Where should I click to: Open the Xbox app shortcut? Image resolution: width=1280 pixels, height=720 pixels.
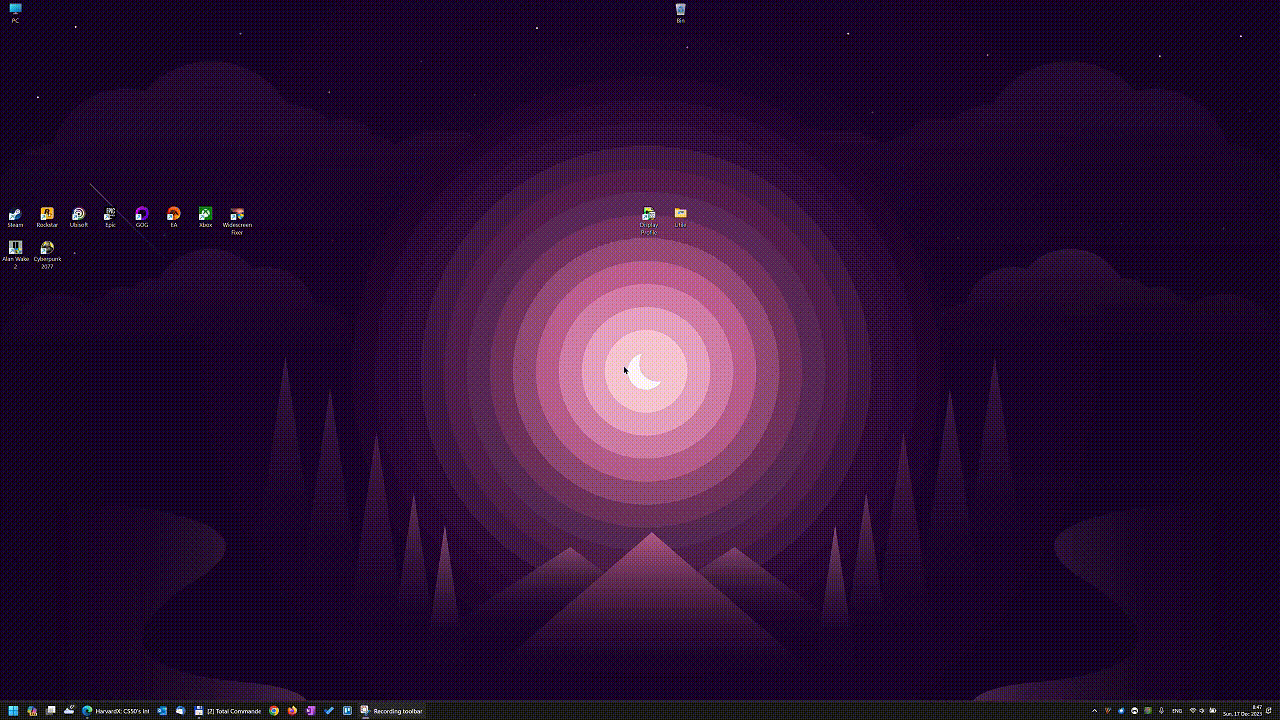click(x=205, y=215)
